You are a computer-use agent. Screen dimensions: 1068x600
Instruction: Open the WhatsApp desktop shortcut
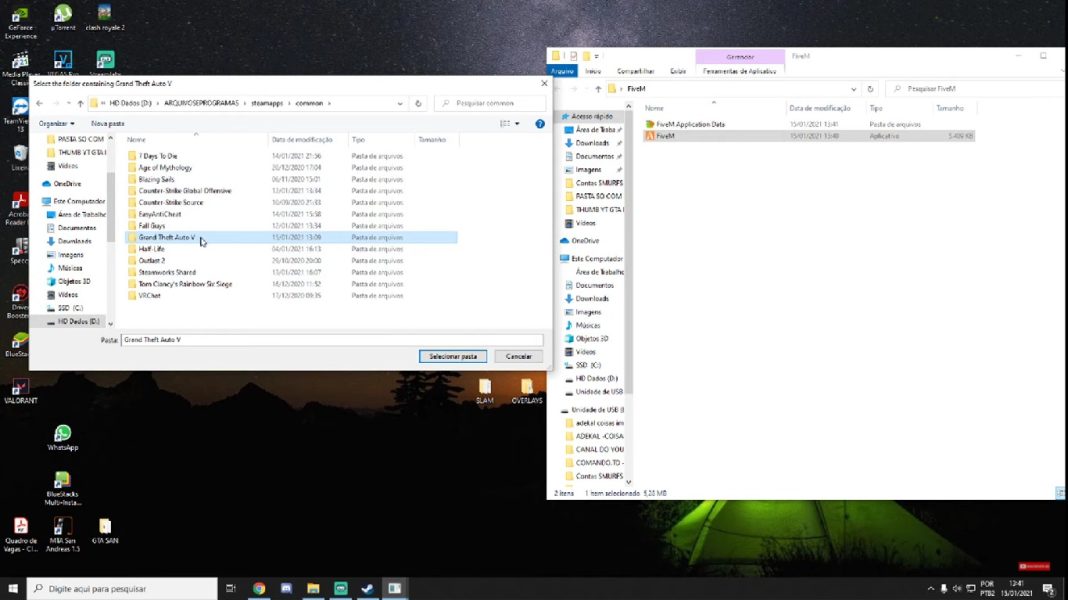pyautogui.click(x=63, y=438)
